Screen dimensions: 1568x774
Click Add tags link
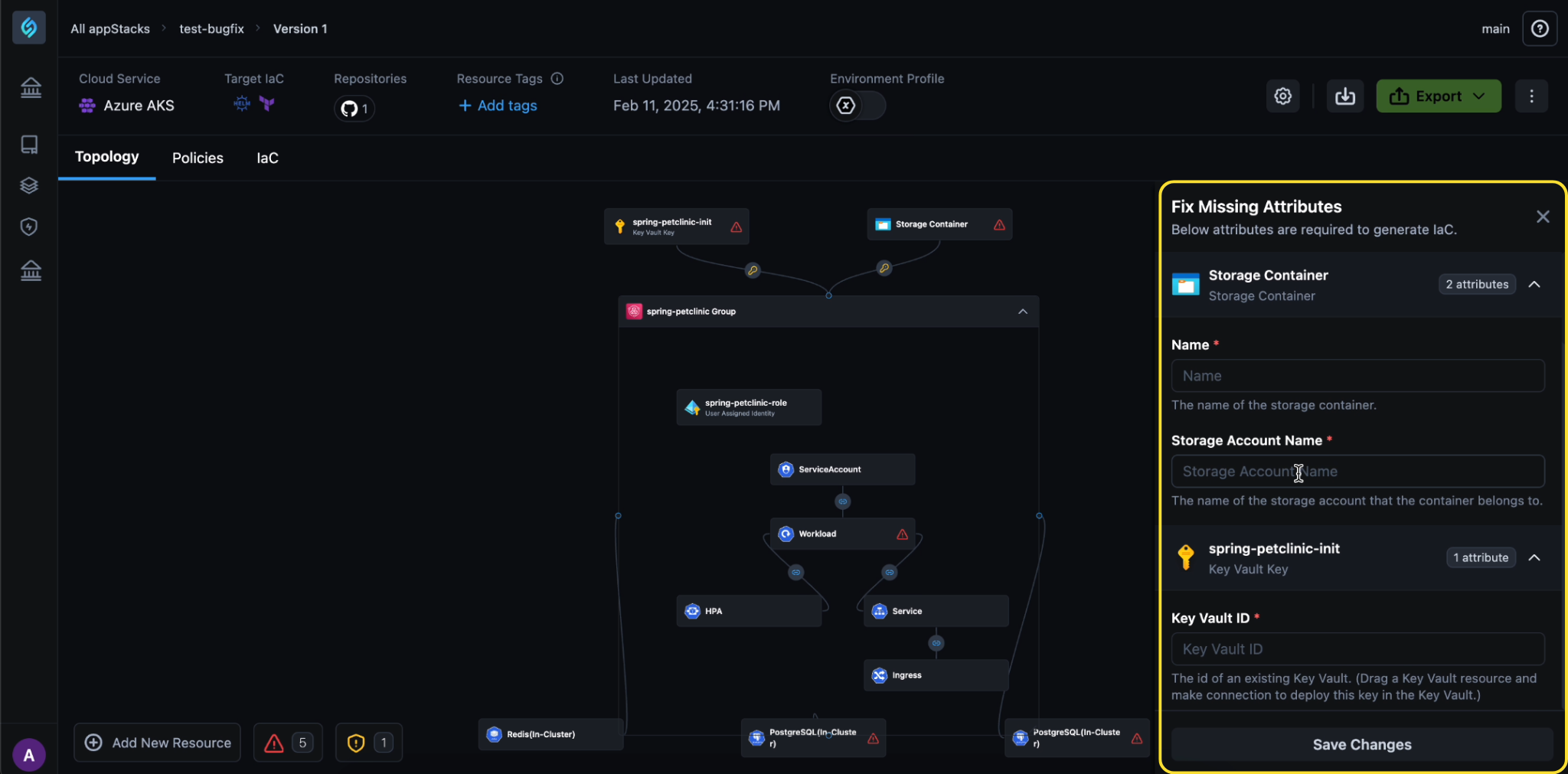[x=498, y=106]
